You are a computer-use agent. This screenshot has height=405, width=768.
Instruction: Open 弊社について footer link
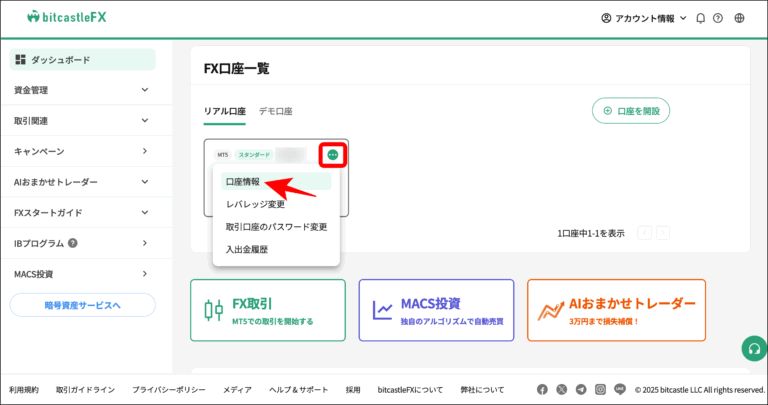(x=482, y=390)
